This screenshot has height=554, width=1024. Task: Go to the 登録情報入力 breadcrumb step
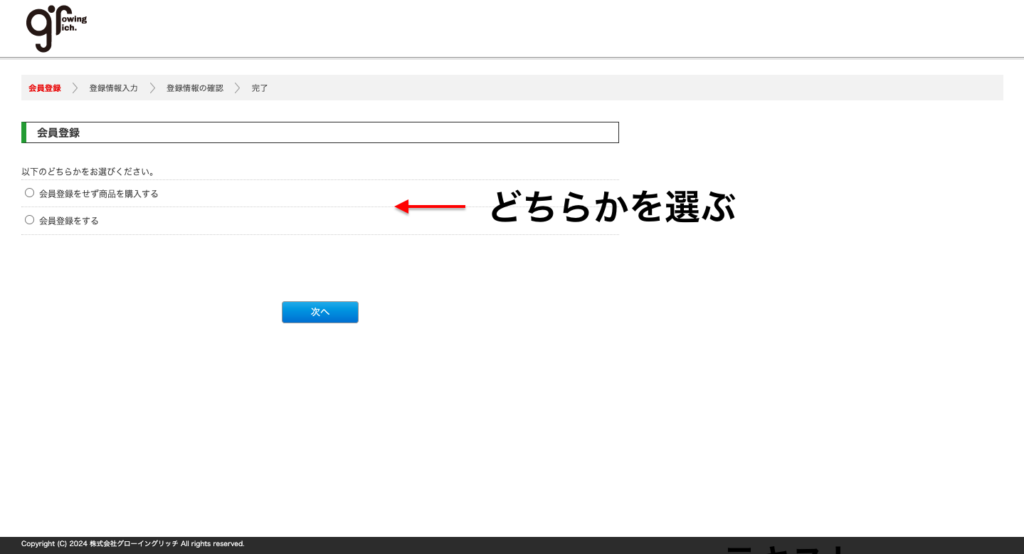pyautogui.click(x=113, y=88)
